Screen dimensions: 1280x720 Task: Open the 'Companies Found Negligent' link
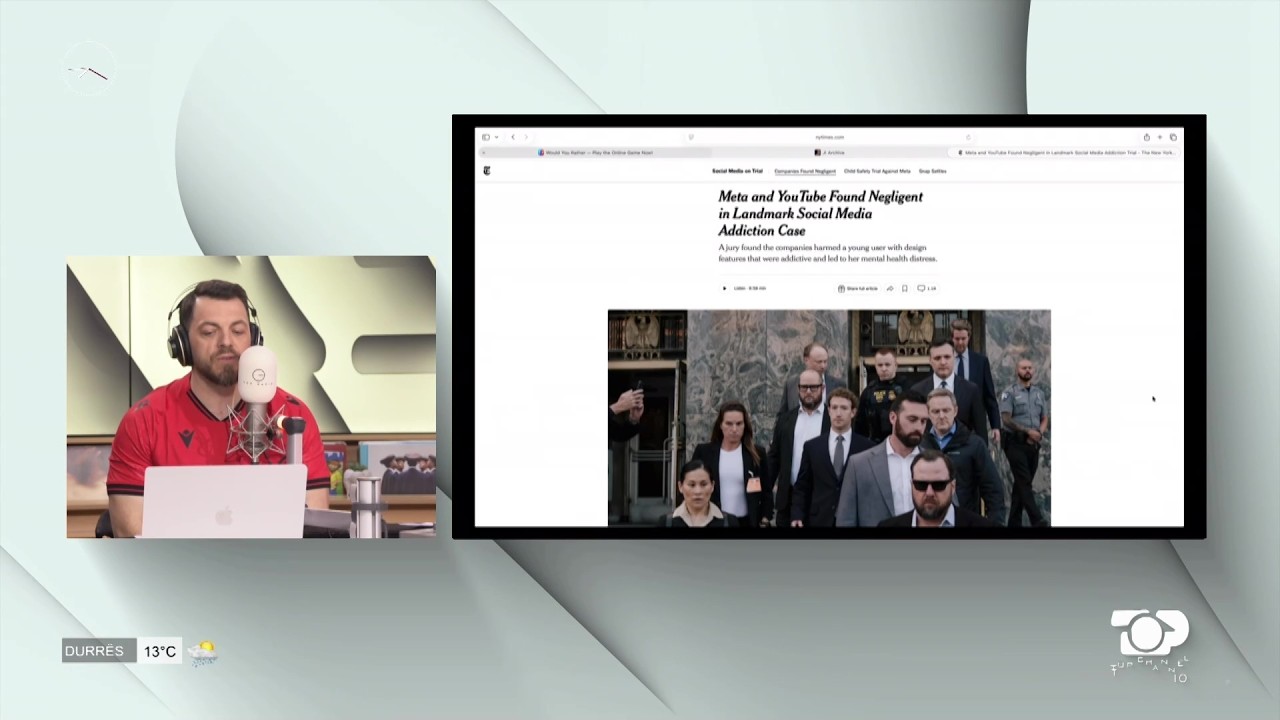[x=805, y=171]
